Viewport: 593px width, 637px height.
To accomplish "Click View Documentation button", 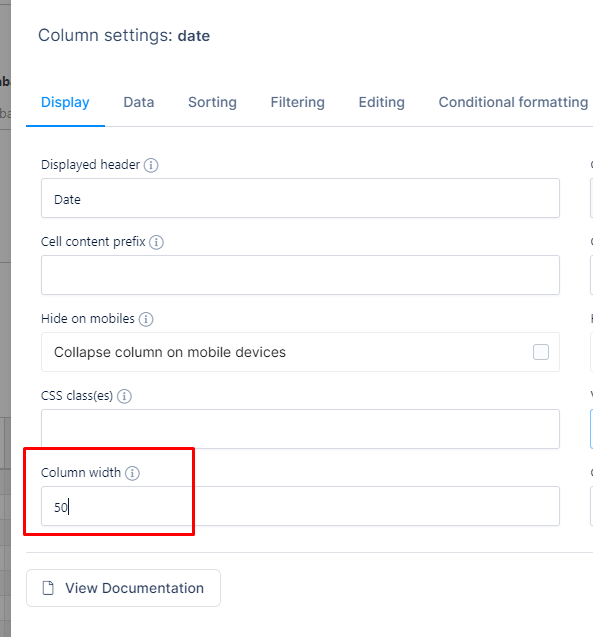I will click(123, 588).
